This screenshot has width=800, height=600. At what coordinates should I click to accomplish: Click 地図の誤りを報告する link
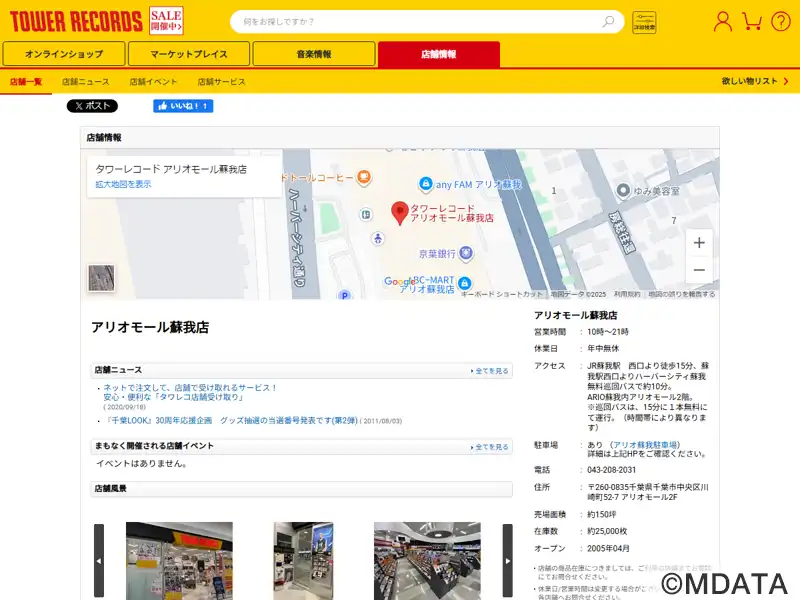click(x=682, y=294)
